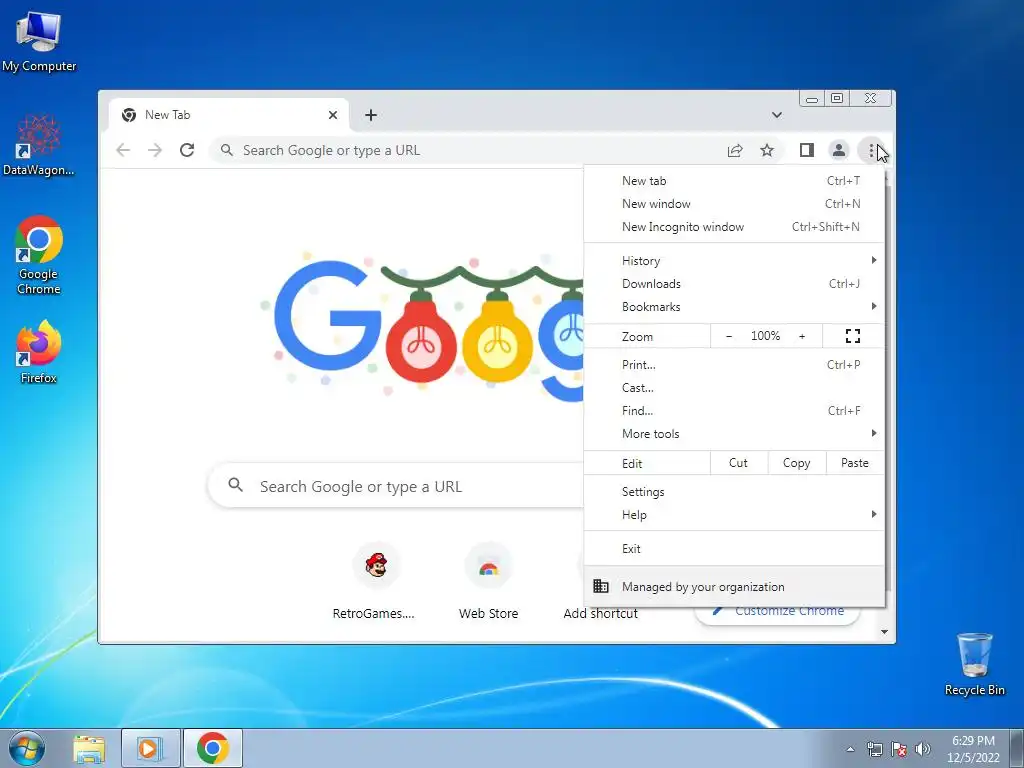Click the back arrow navigation icon
The image size is (1024, 768).
pyautogui.click(x=123, y=150)
